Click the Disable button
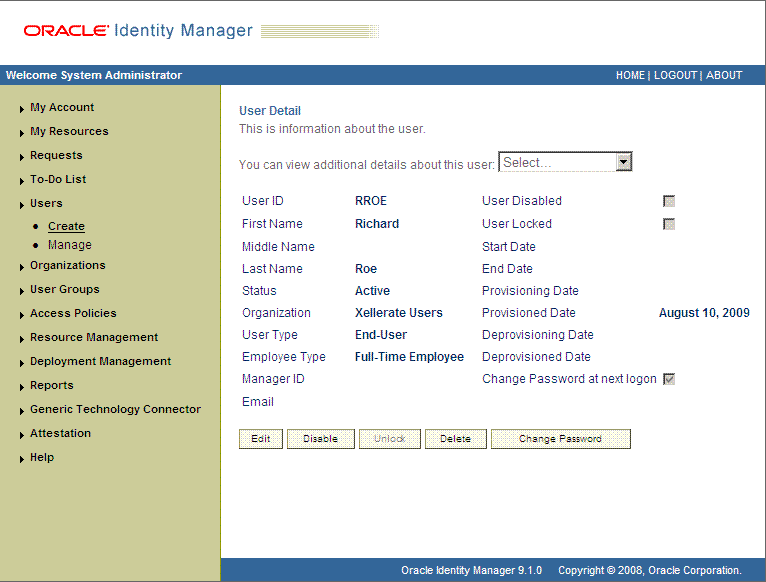 [x=320, y=439]
